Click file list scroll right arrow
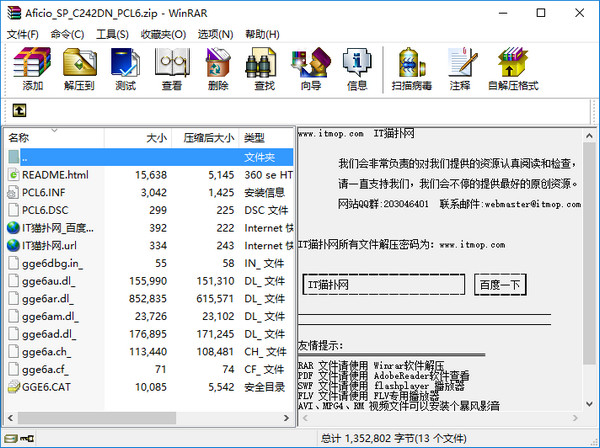Image resolution: width=600 pixels, height=448 pixels. tap(286, 418)
